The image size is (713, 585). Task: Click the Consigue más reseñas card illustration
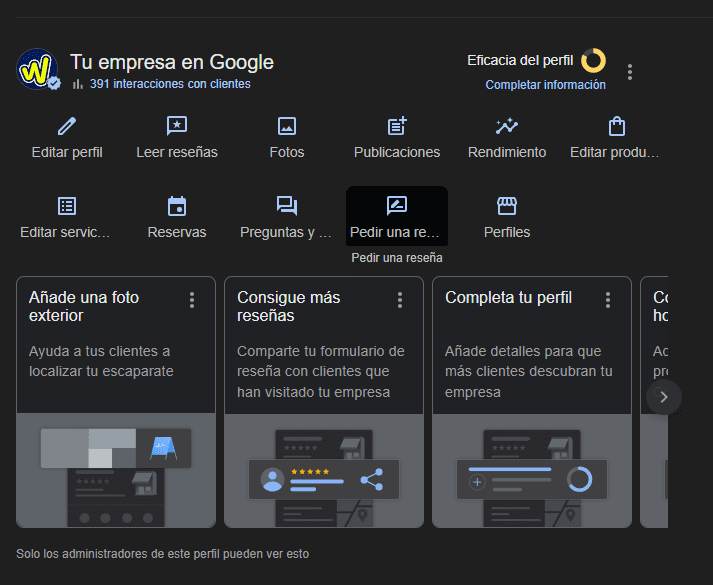coord(320,470)
